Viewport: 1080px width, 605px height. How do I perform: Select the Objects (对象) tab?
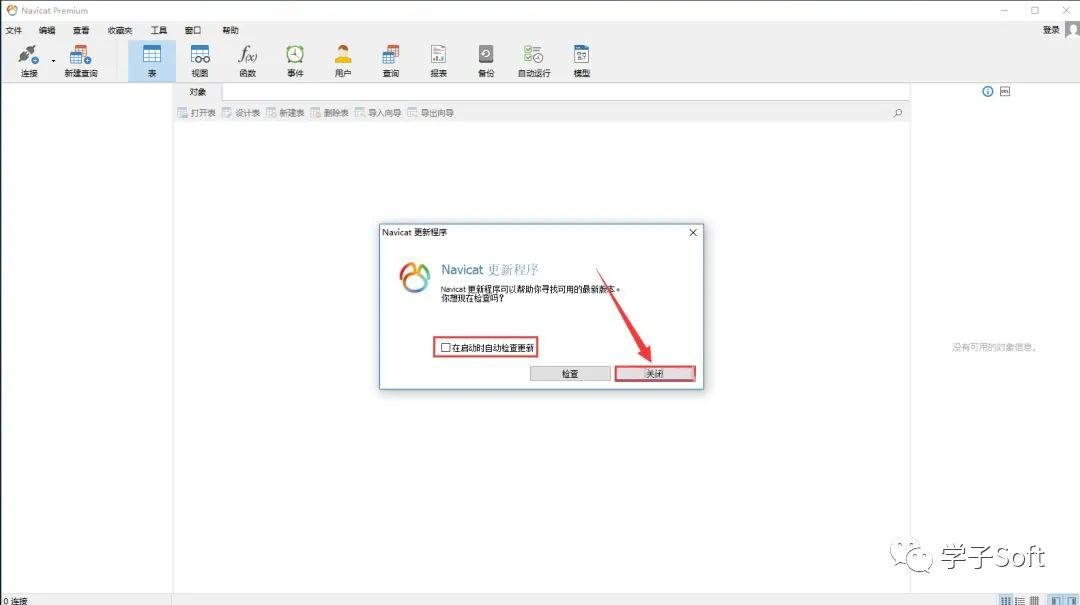pyautogui.click(x=198, y=92)
